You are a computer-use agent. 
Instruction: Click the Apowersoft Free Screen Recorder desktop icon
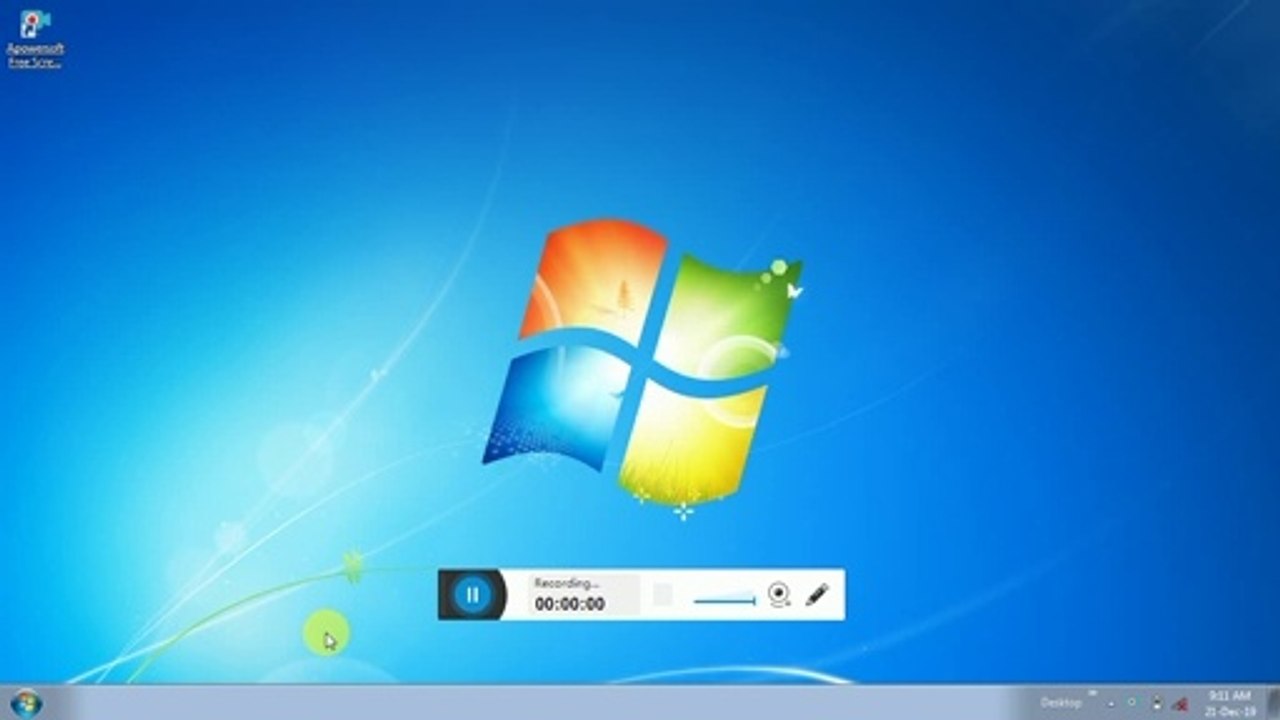pyautogui.click(x=35, y=38)
